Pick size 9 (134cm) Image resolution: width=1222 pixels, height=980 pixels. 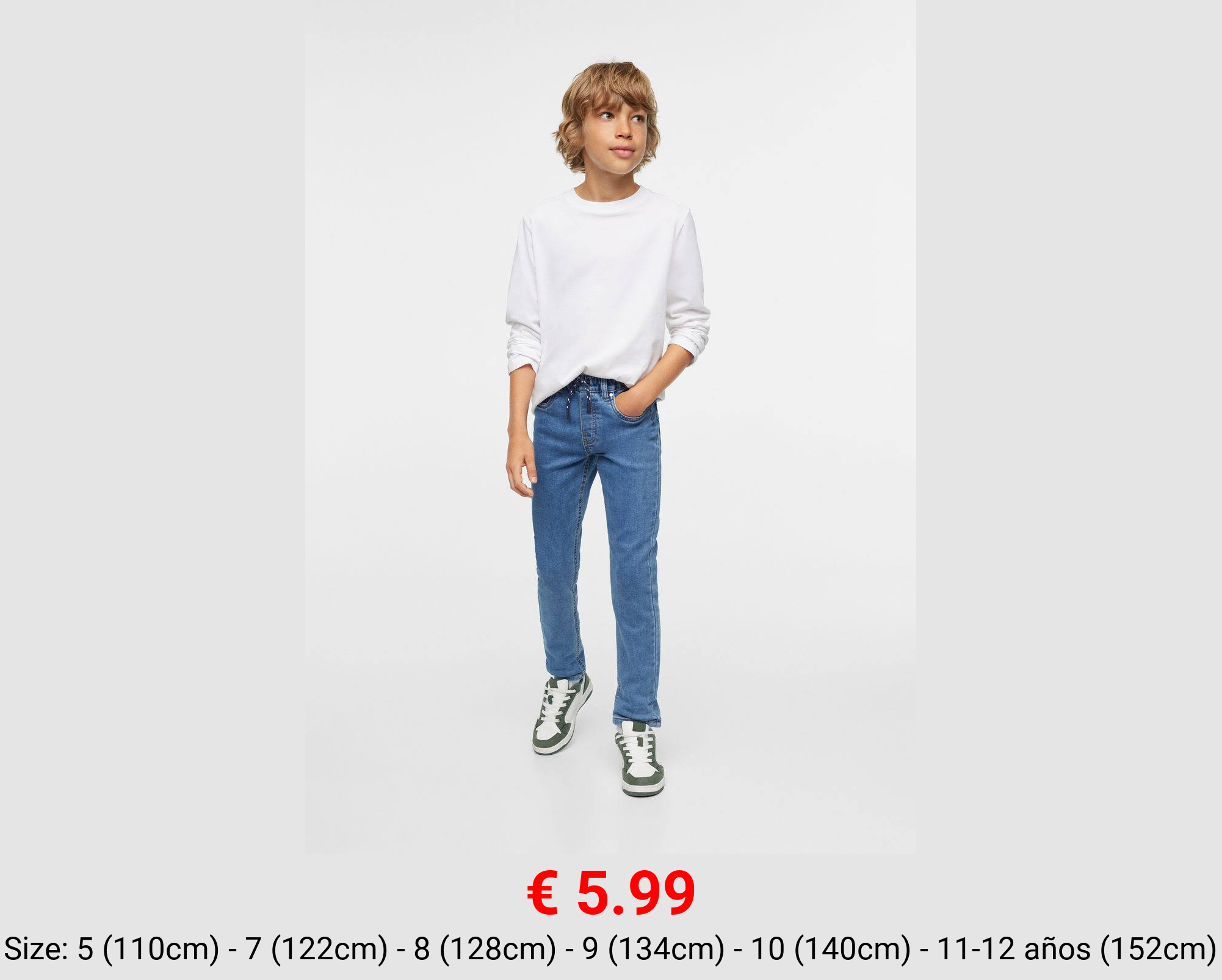pos(654,949)
